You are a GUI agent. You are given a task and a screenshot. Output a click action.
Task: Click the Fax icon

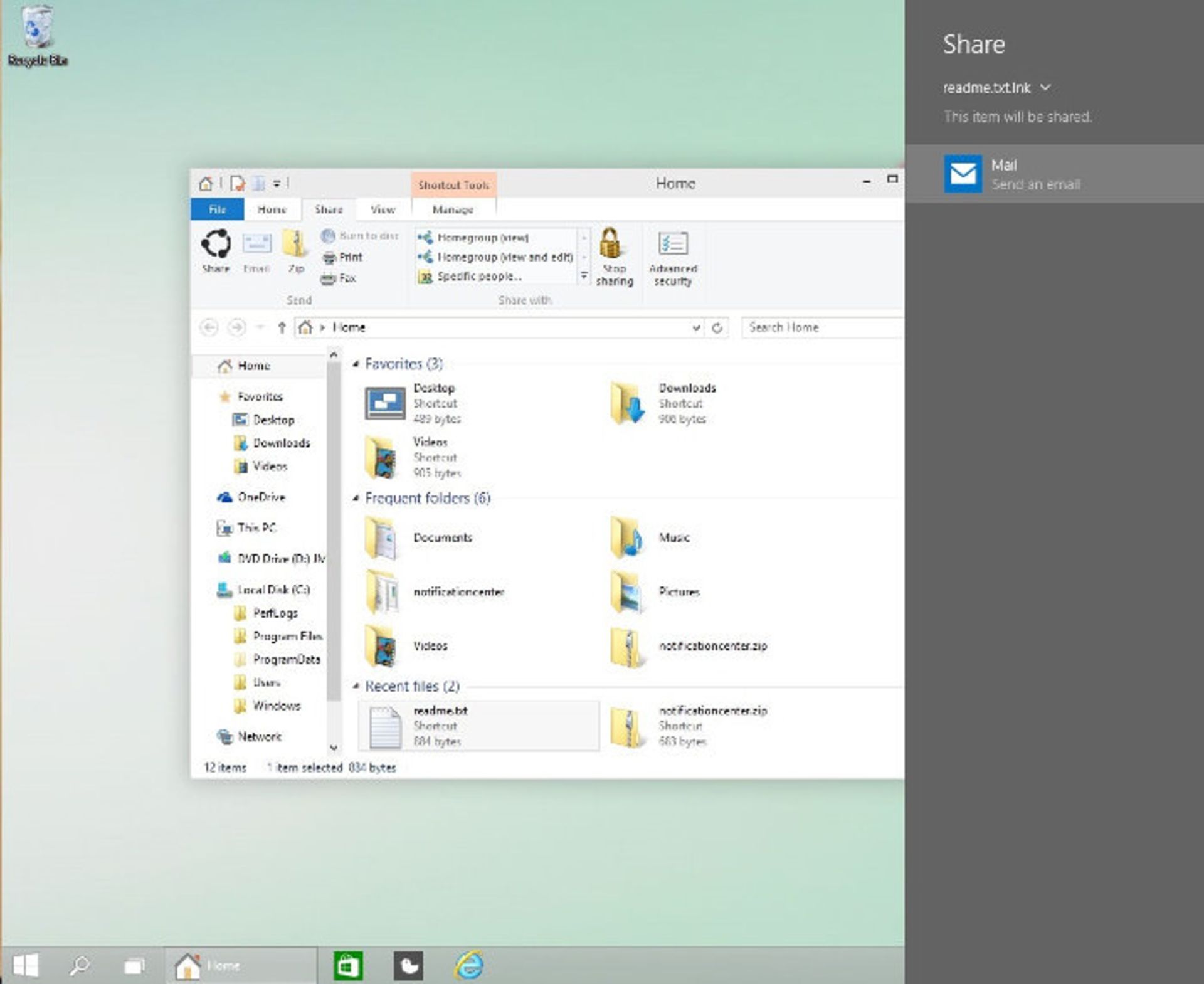pos(342,278)
